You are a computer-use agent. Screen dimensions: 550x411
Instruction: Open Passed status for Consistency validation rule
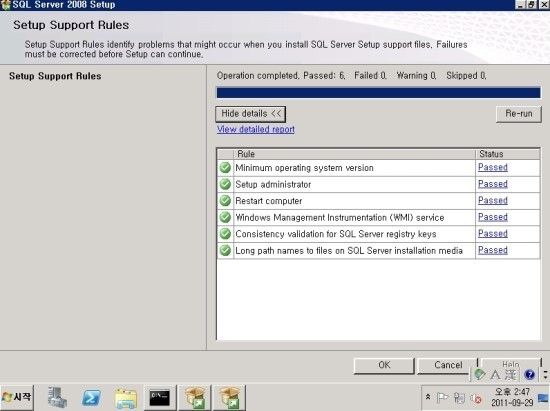492,234
